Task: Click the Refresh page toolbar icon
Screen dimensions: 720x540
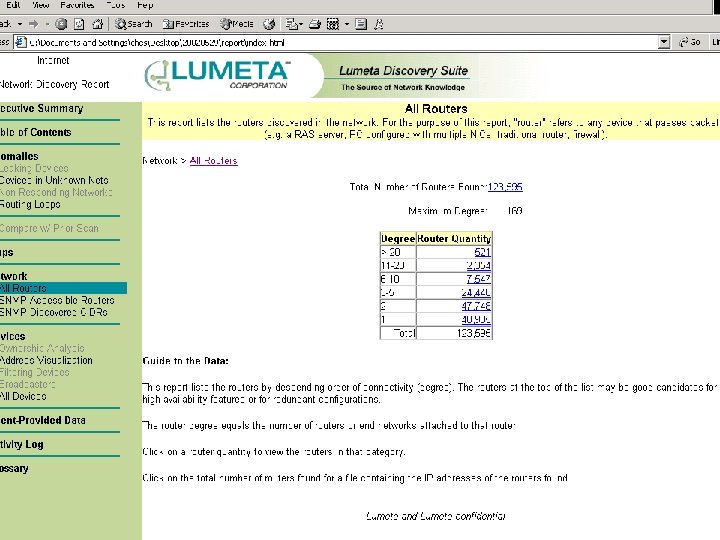Action: (79, 24)
